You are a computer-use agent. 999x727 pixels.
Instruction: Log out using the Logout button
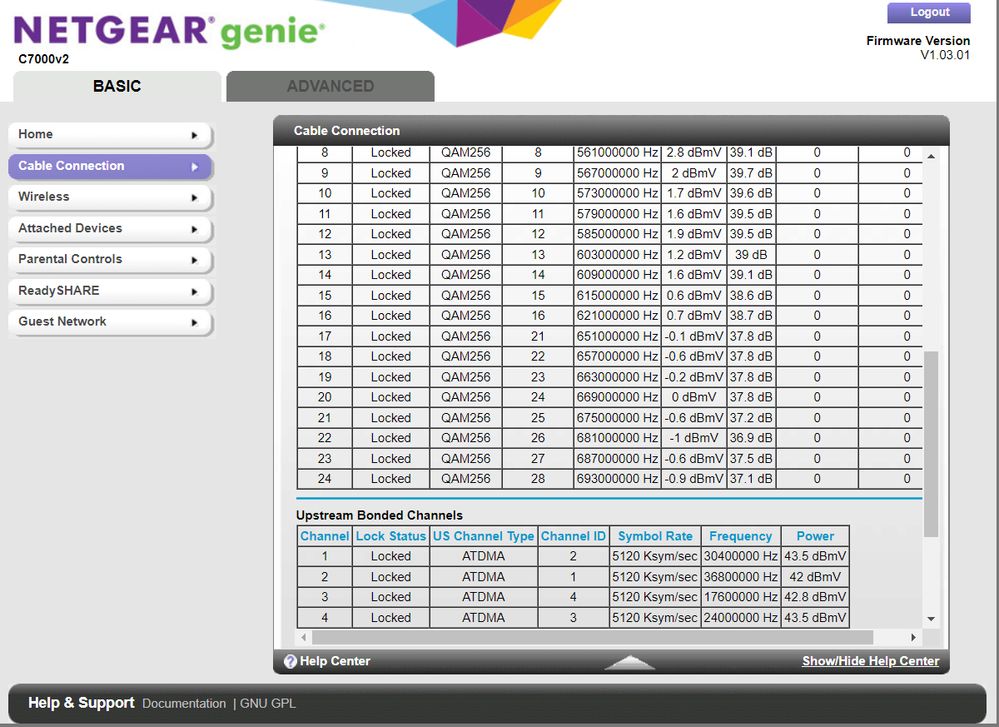click(929, 13)
